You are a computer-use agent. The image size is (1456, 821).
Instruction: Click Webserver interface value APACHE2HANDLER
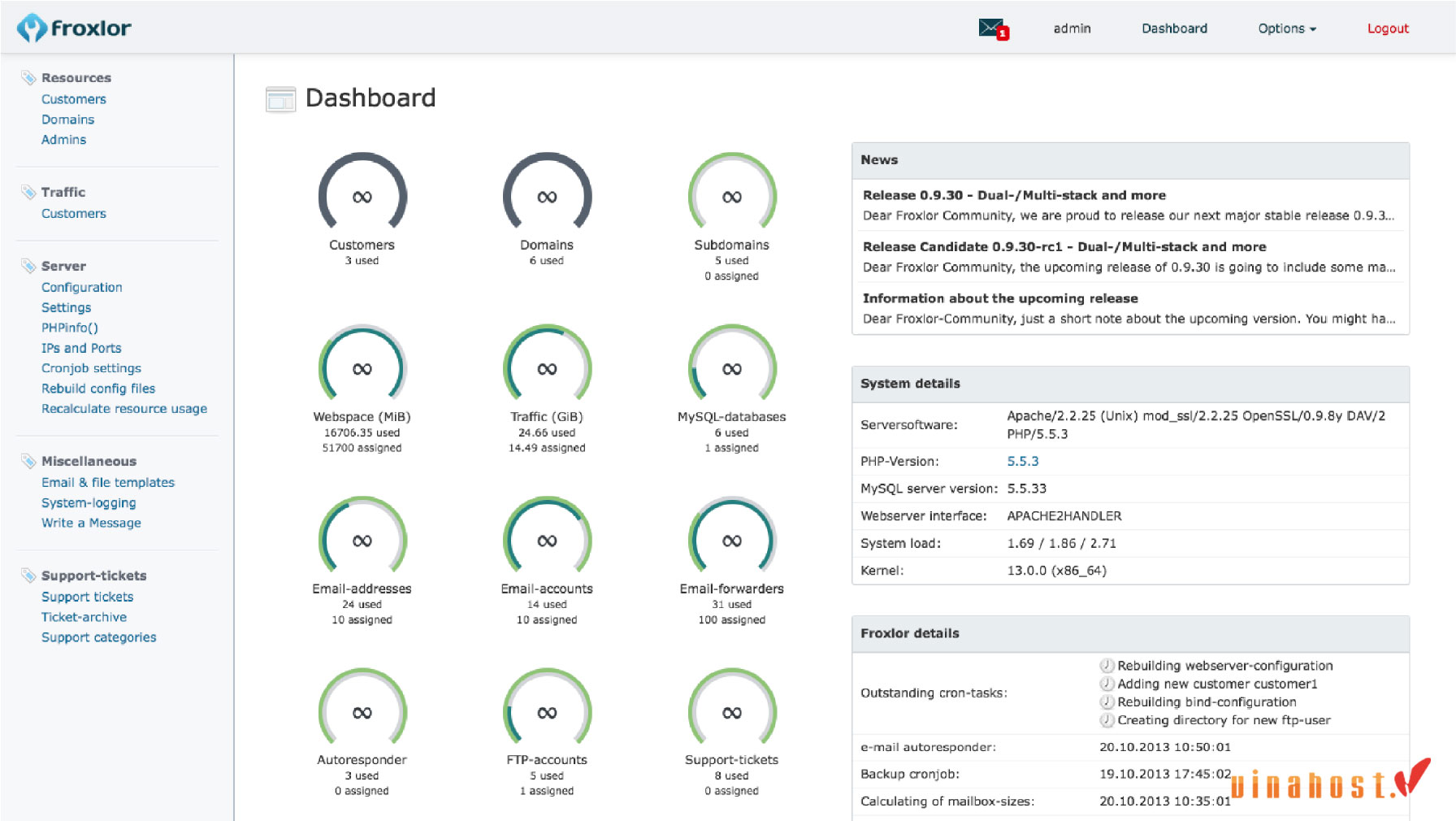coord(1064,516)
